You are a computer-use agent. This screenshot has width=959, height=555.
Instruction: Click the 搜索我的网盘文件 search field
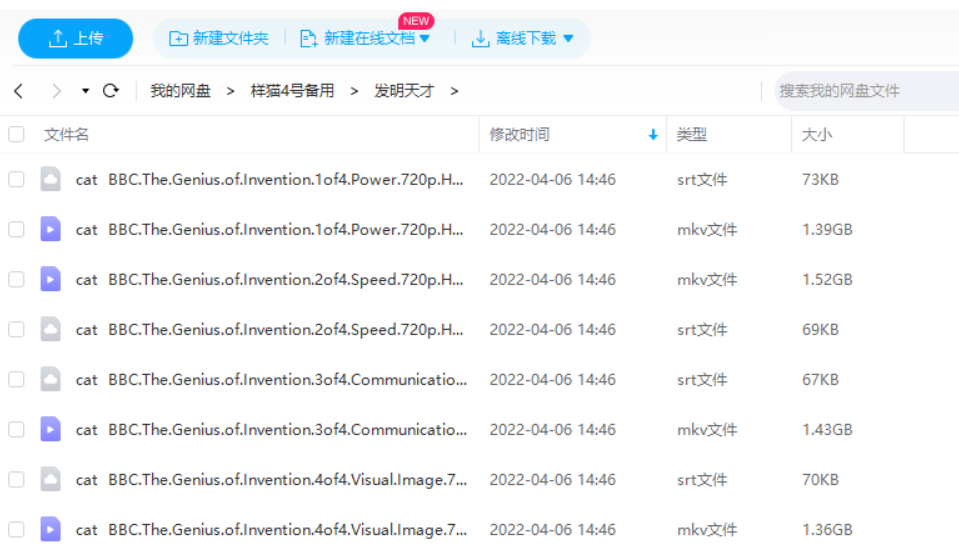pyautogui.click(x=860, y=91)
